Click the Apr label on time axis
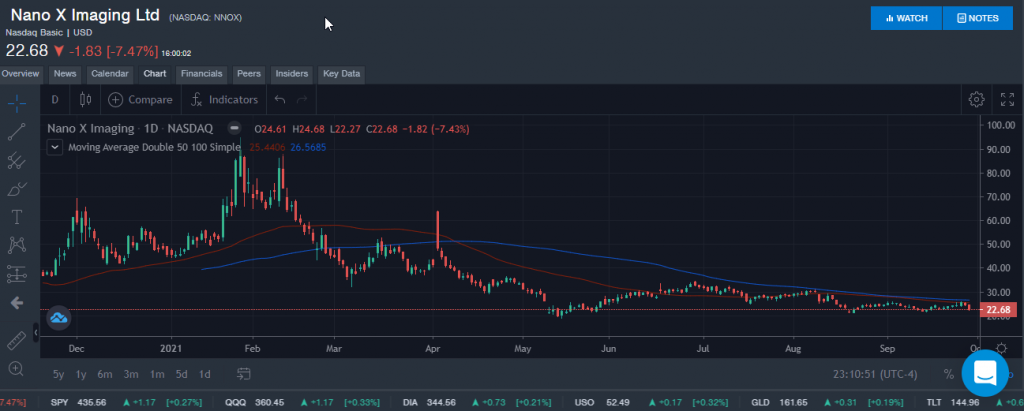The width and height of the screenshot is (1024, 411). click(434, 348)
